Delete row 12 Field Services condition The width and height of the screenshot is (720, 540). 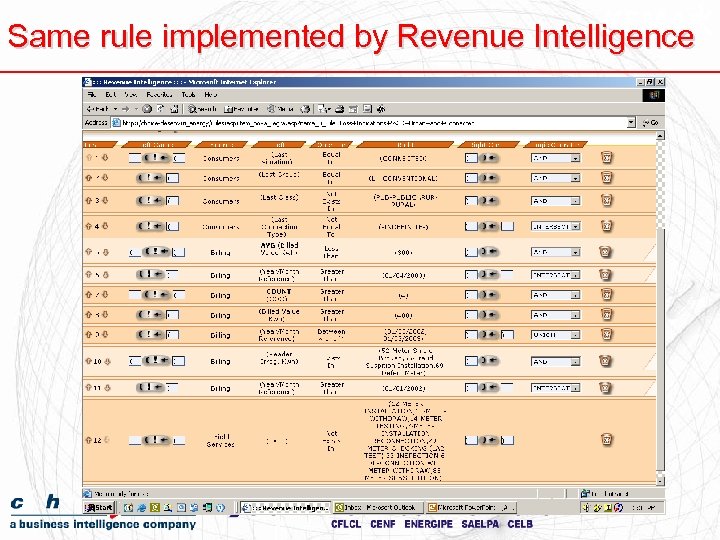pos(606,439)
